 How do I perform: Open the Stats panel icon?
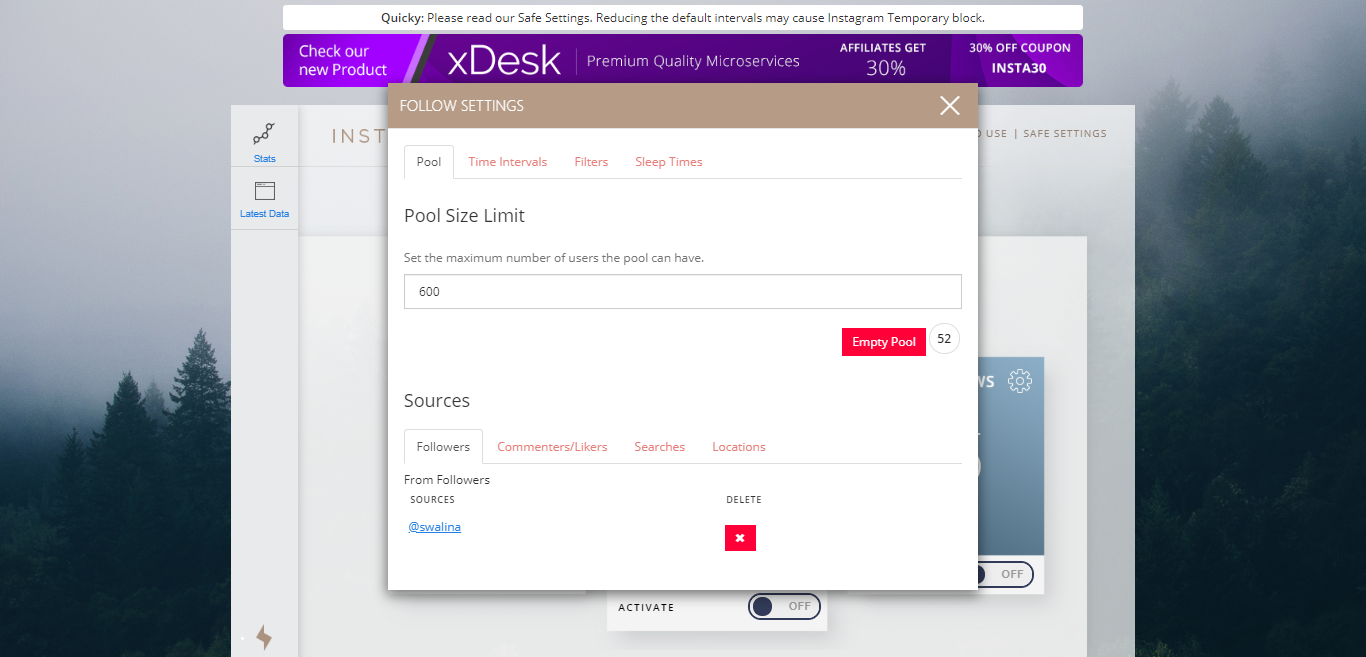[264, 136]
